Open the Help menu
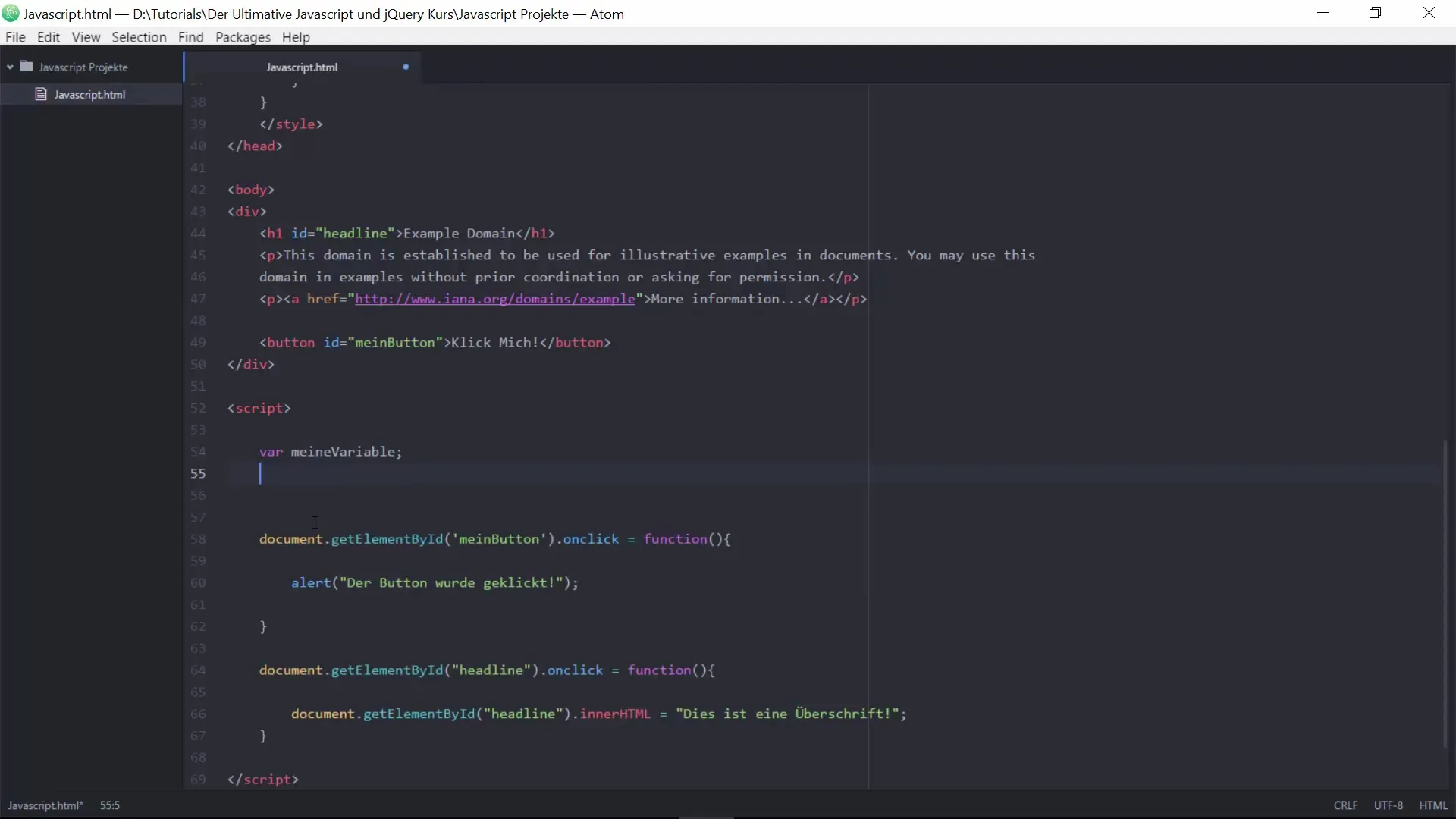The width and height of the screenshot is (1456, 819). 296,37
